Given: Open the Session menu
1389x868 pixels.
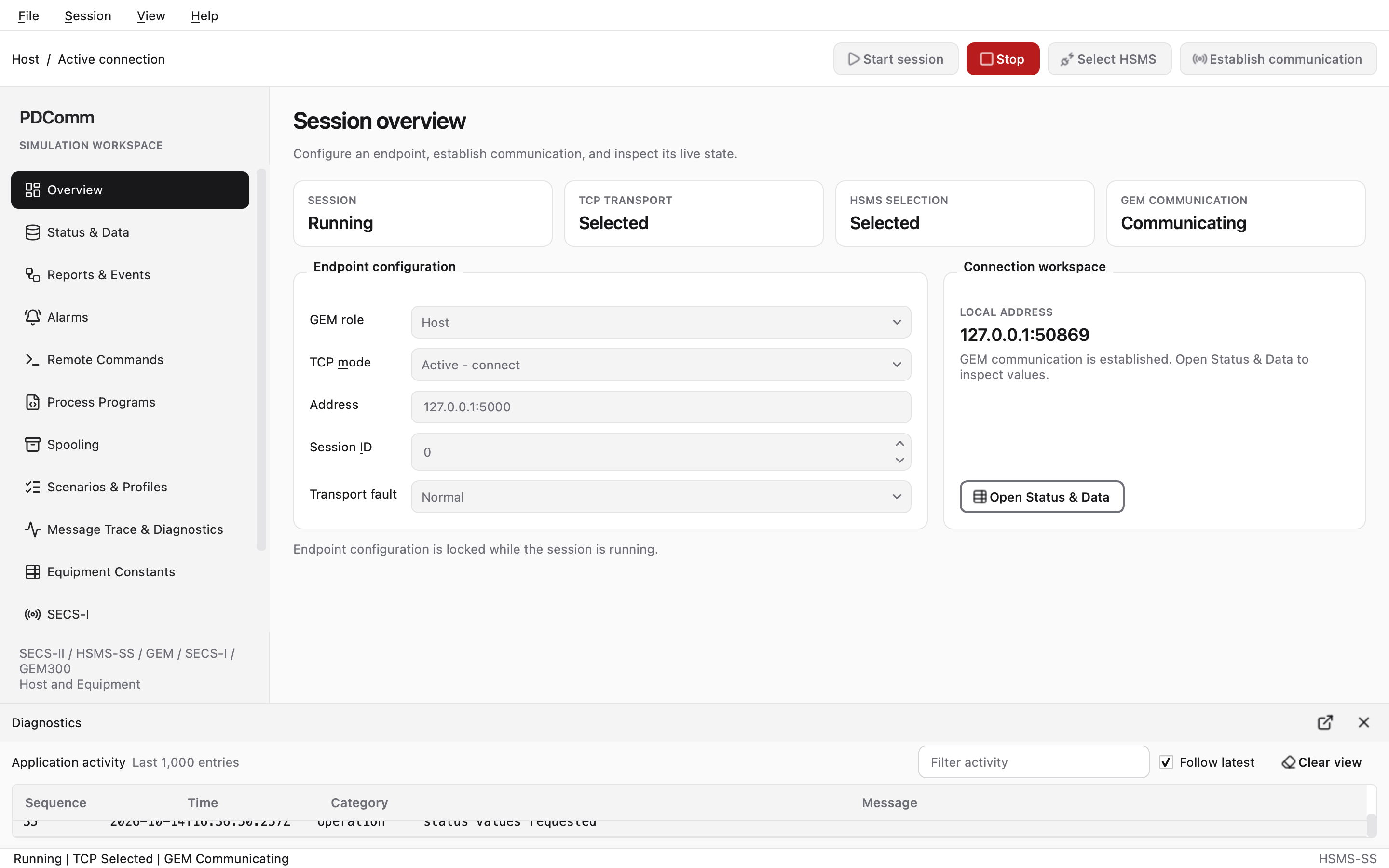Looking at the screenshot, I should pos(88,15).
